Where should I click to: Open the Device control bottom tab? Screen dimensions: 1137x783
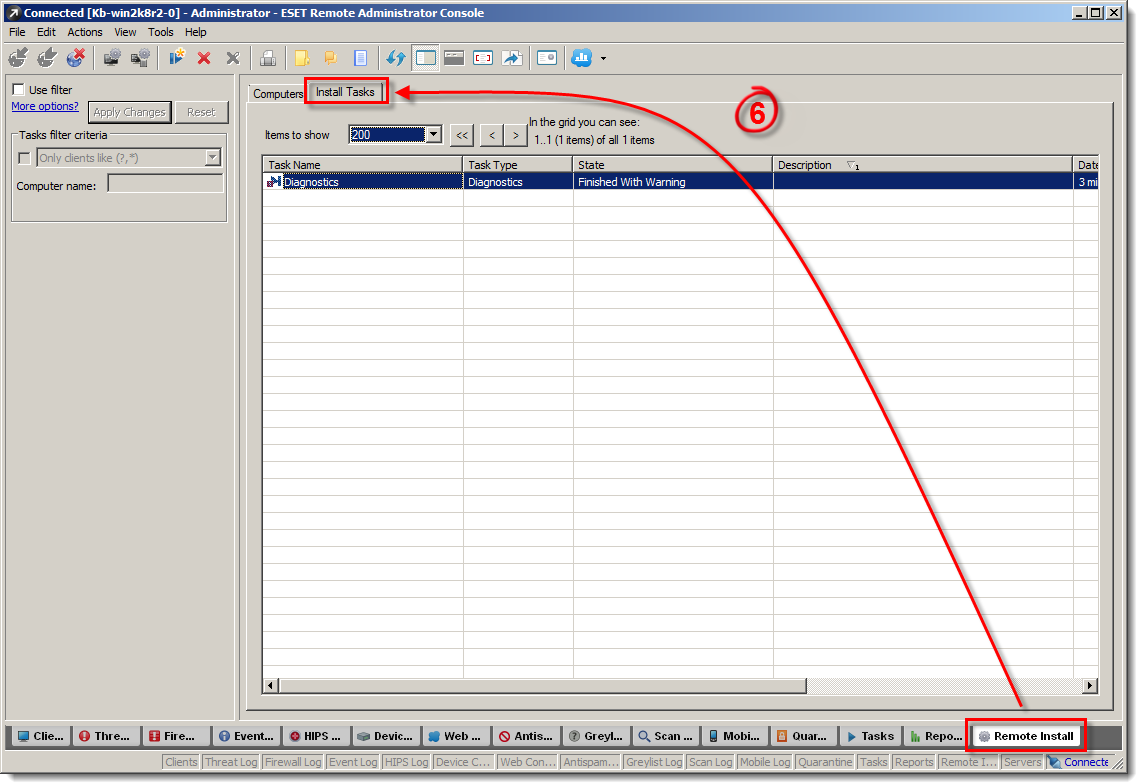(386, 736)
